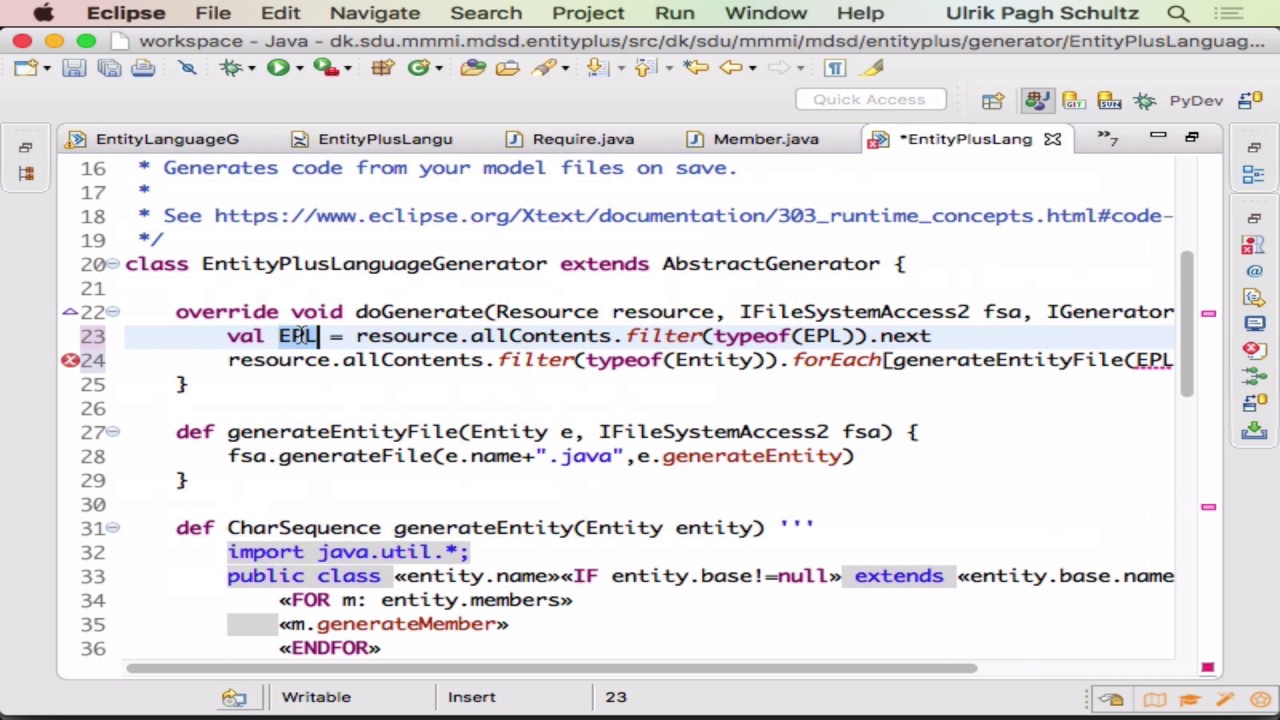Click the Save All icon
Screen dimensions: 1280x720
(108, 68)
